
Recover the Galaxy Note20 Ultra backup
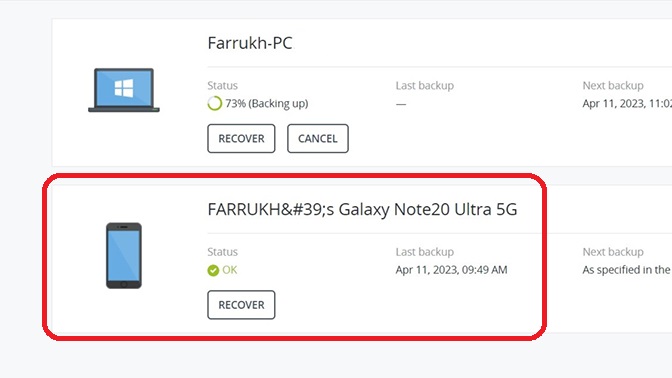click(241, 305)
